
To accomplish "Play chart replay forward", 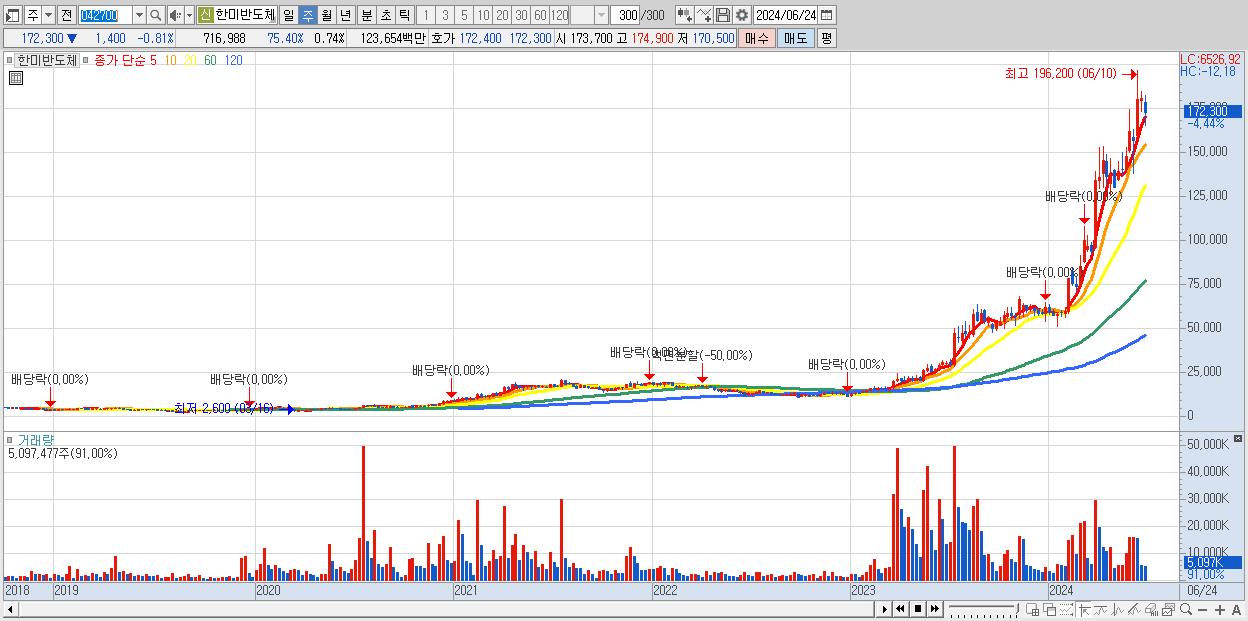I will click(x=885, y=609).
